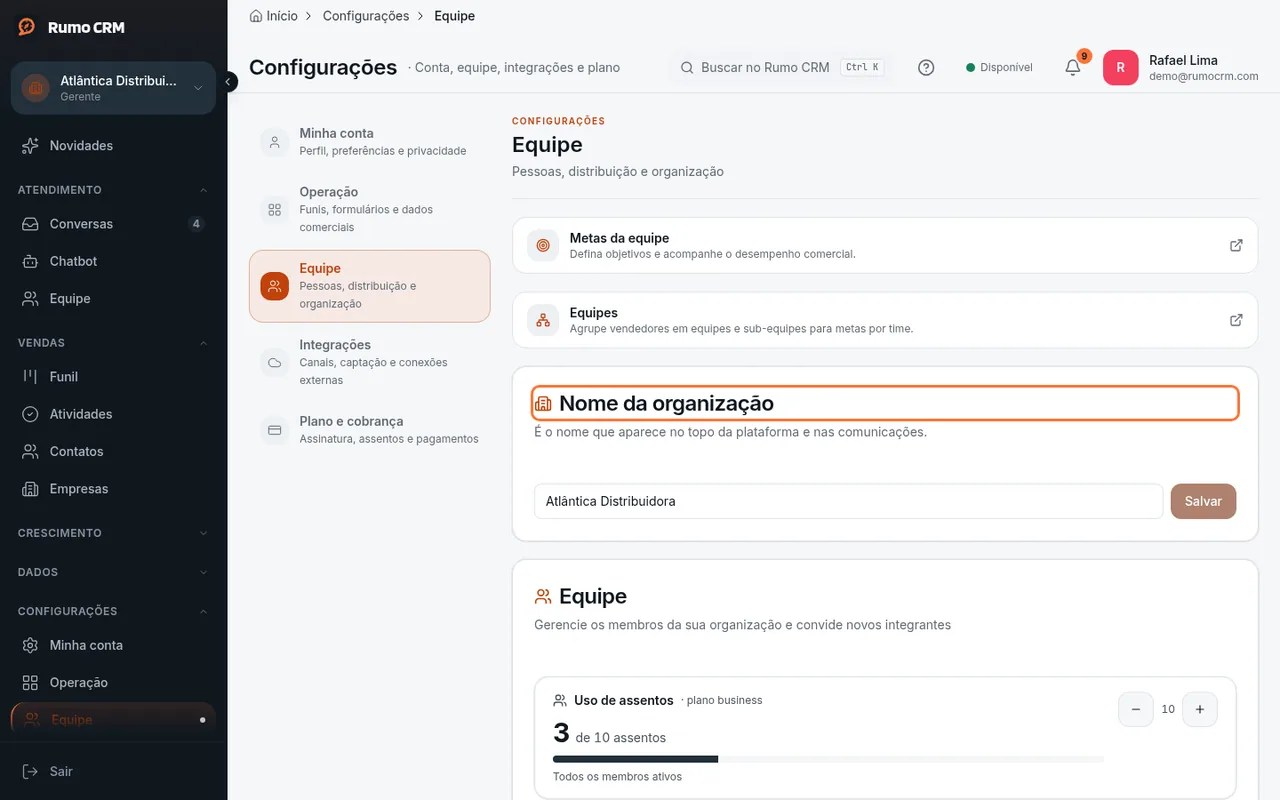This screenshot has height=800, width=1280.
Task: Go to Configurações in breadcrumb
Action: pos(366,16)
